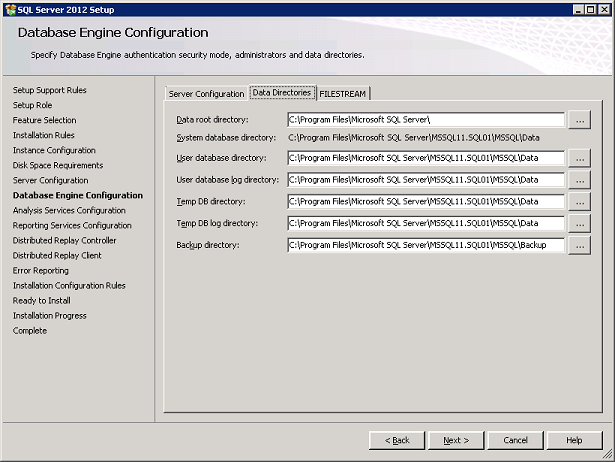This screenshot has width=615, height=462.
Task: Click the Setup Support Rules step
Action: 49,90
